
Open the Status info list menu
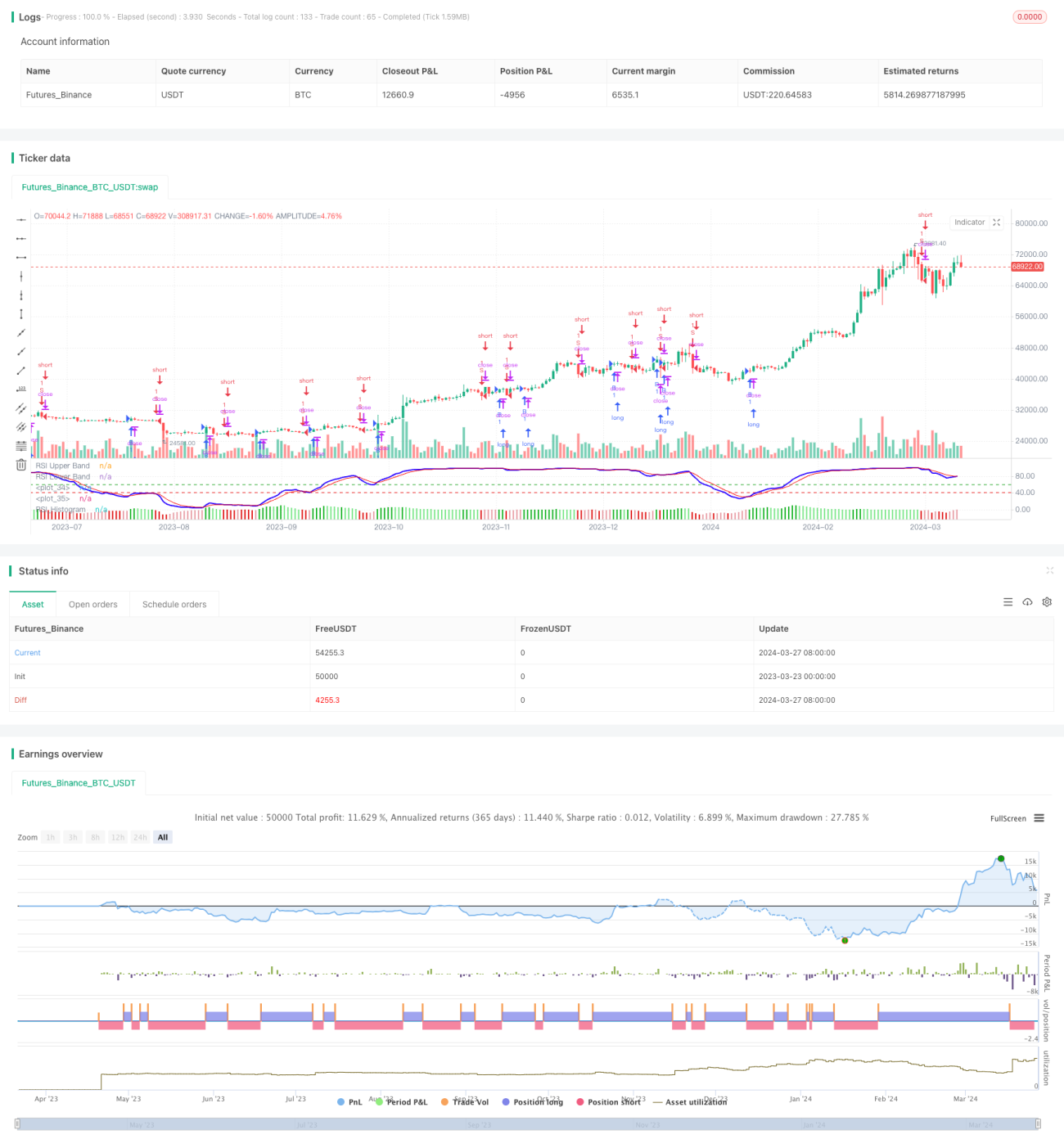tap(1008, 601)
